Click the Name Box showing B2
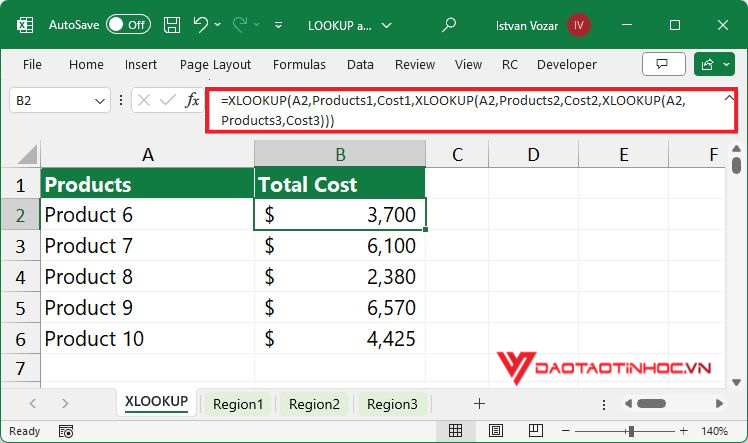Screen dimensions: 748x443 (52, 101)
